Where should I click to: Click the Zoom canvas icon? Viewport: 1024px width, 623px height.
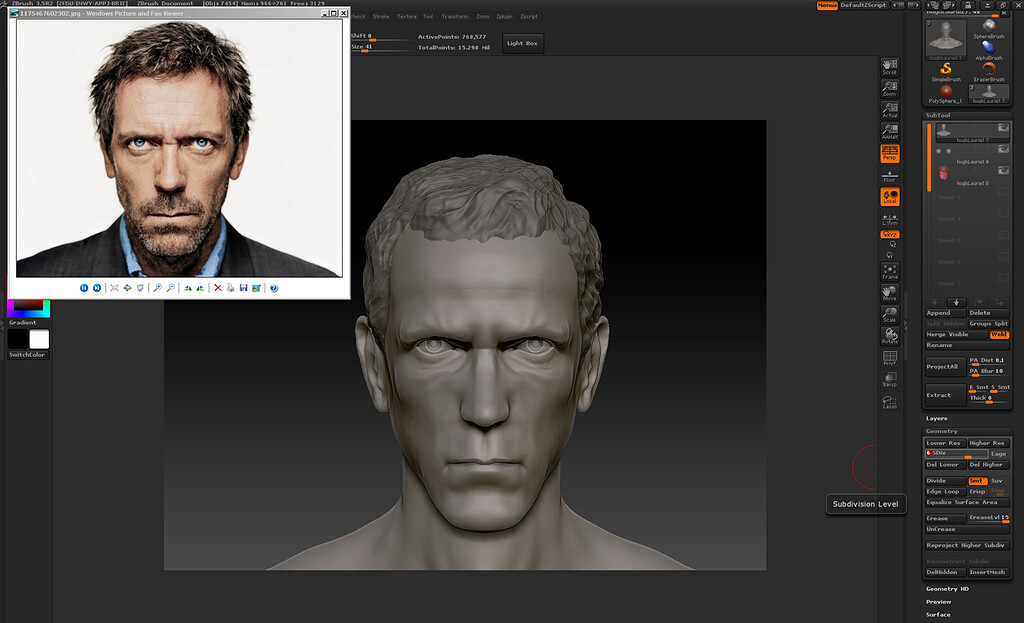889,88
